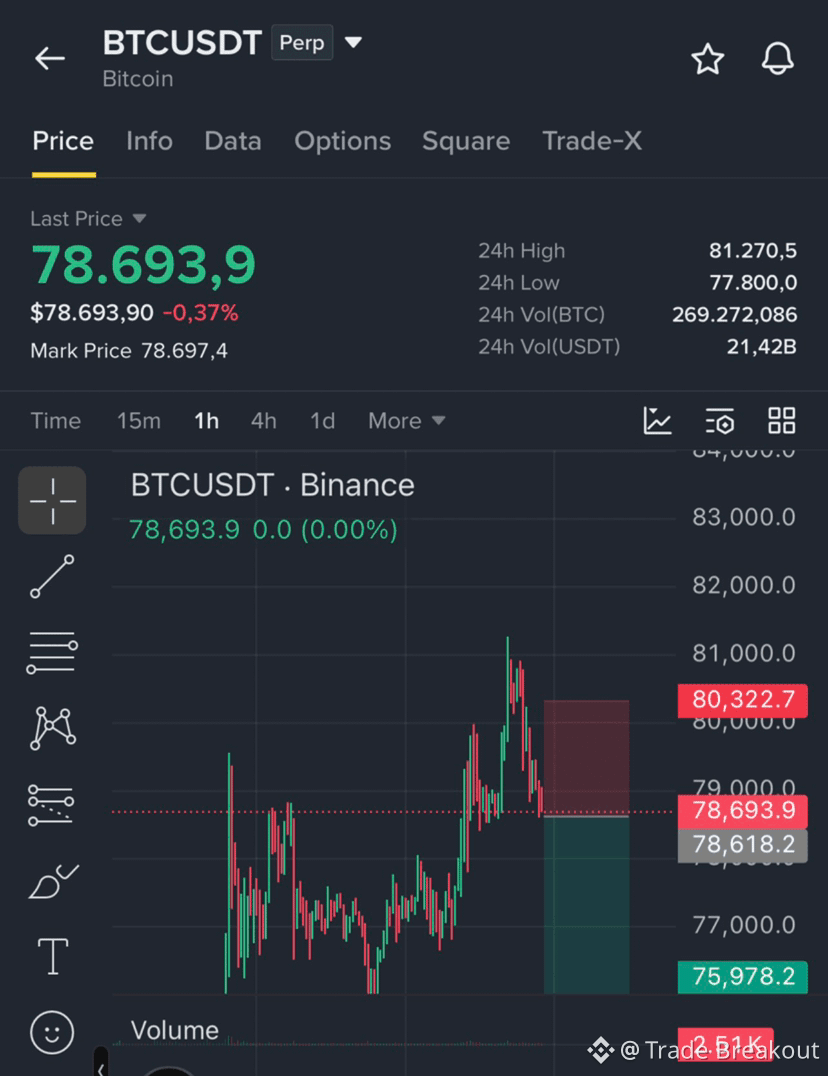Open the Trade-X tab
Viewport: 828px width, 1076px height.
[x=592, y=141]
